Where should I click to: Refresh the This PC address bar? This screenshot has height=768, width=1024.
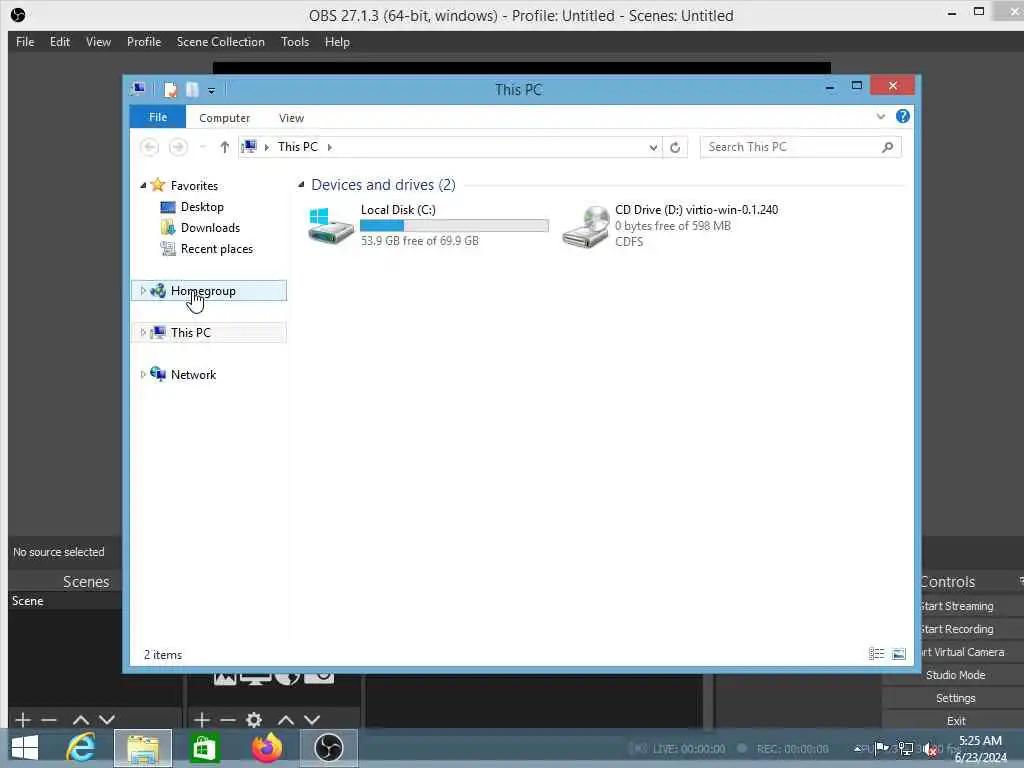coord(675,148)
